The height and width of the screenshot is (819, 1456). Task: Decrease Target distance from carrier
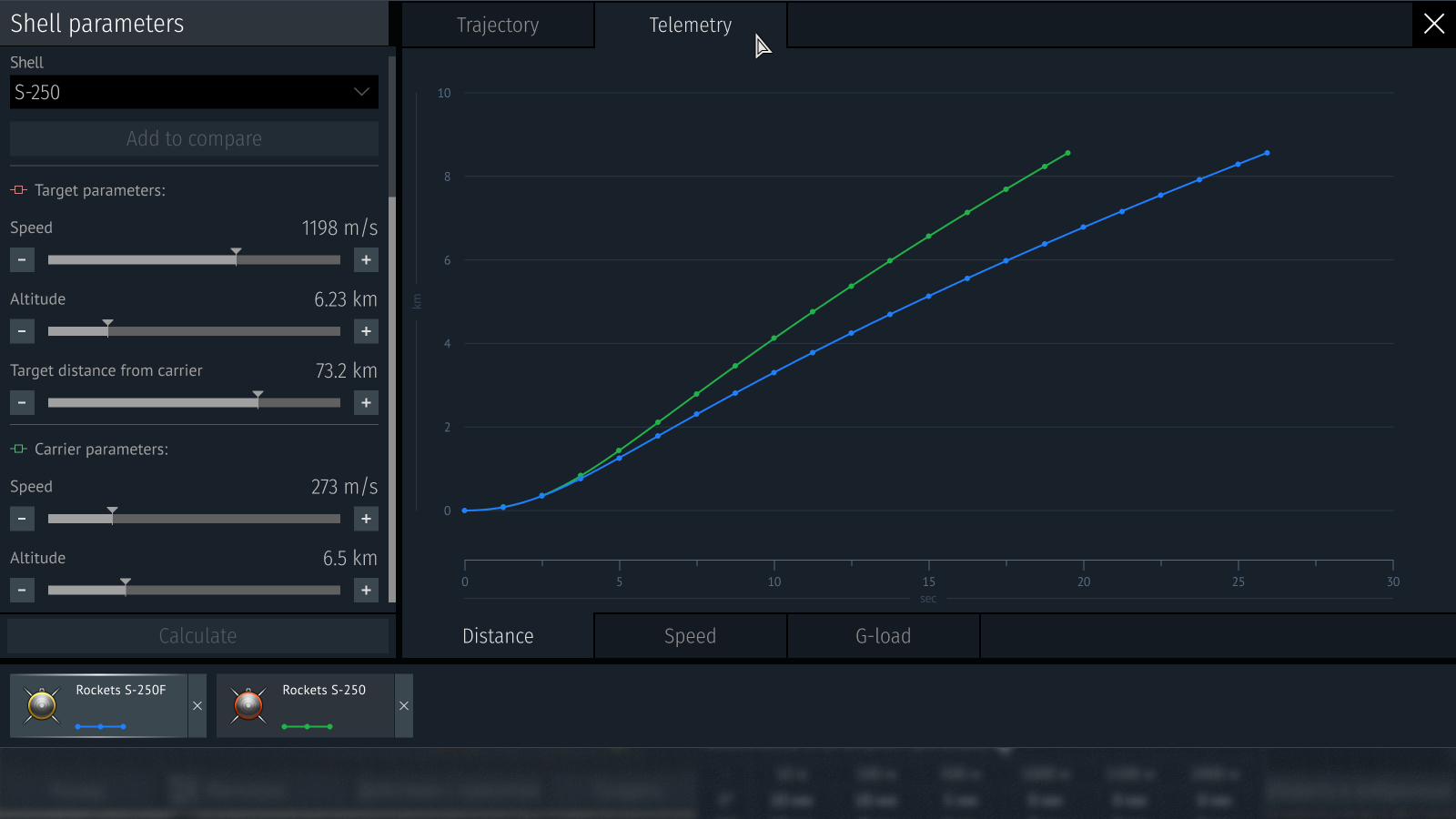tap(22, 402)
